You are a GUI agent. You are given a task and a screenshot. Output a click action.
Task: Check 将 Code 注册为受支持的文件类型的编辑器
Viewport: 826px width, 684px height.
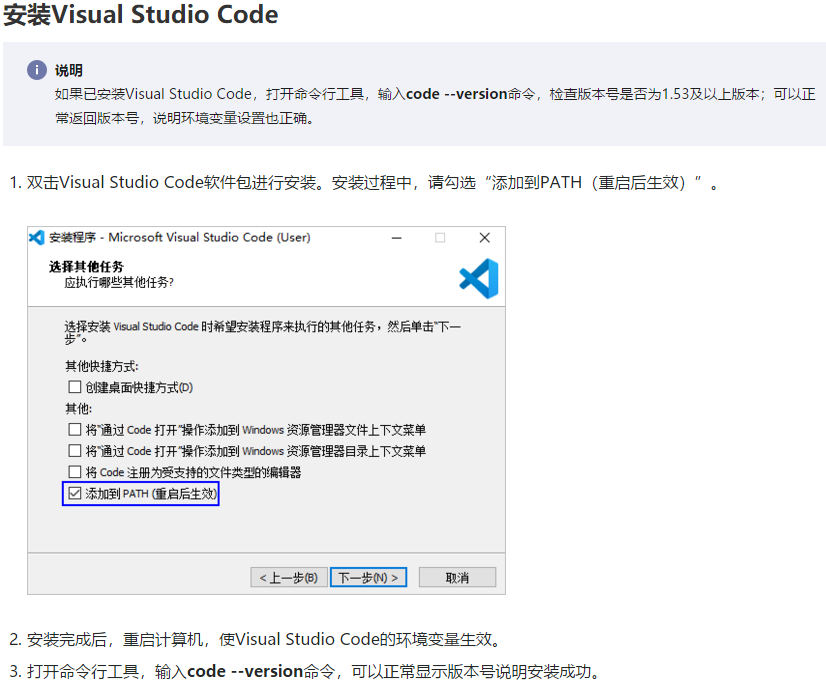74,472
